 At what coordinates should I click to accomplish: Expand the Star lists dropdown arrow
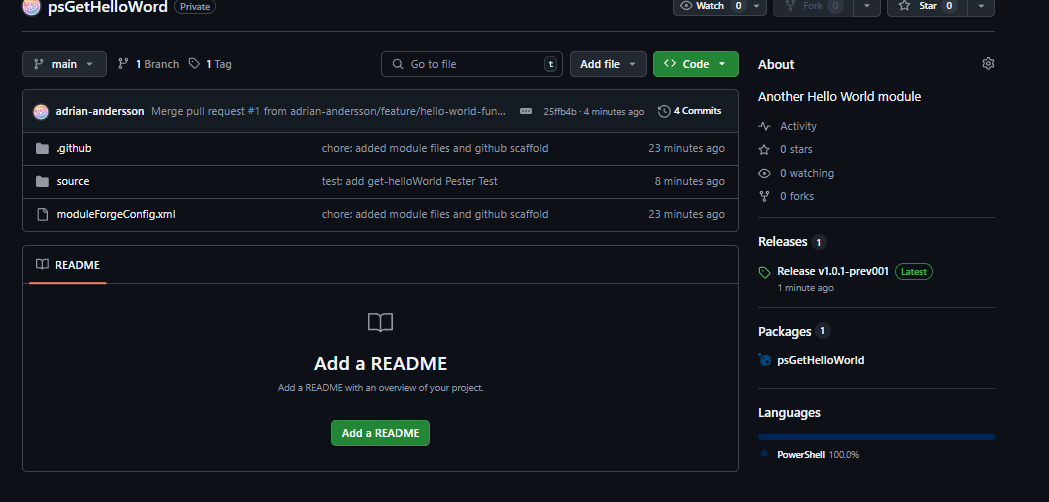(981, 6)
